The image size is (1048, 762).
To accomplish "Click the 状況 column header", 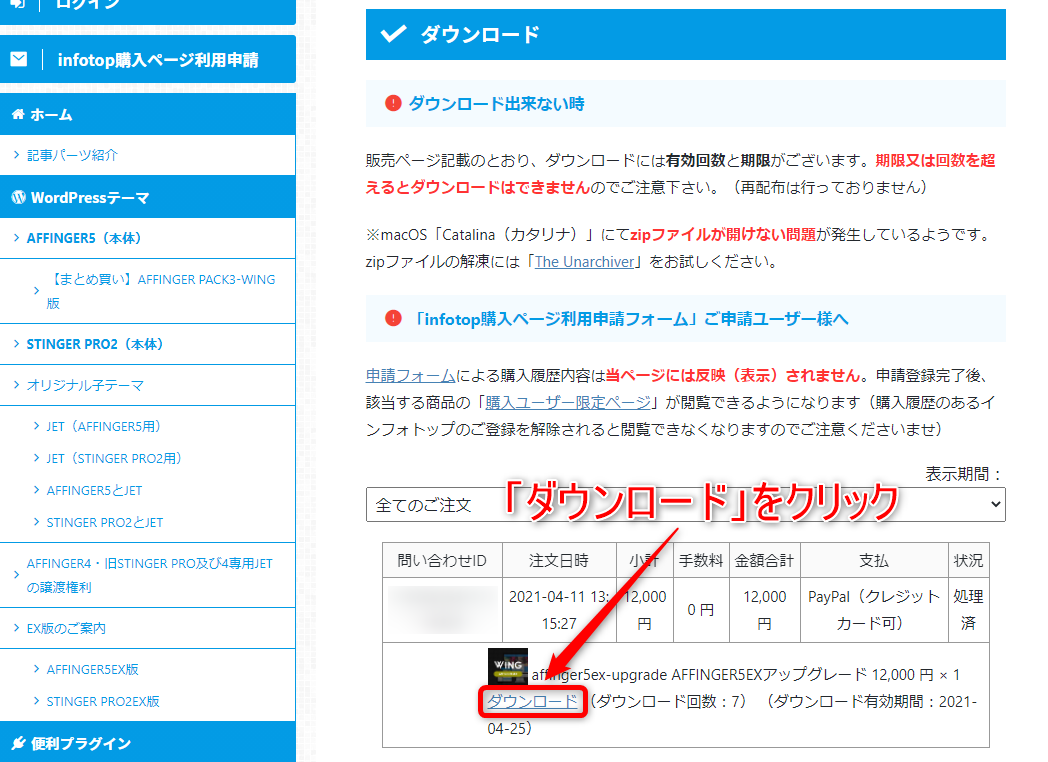I will (x=968, y=560).
